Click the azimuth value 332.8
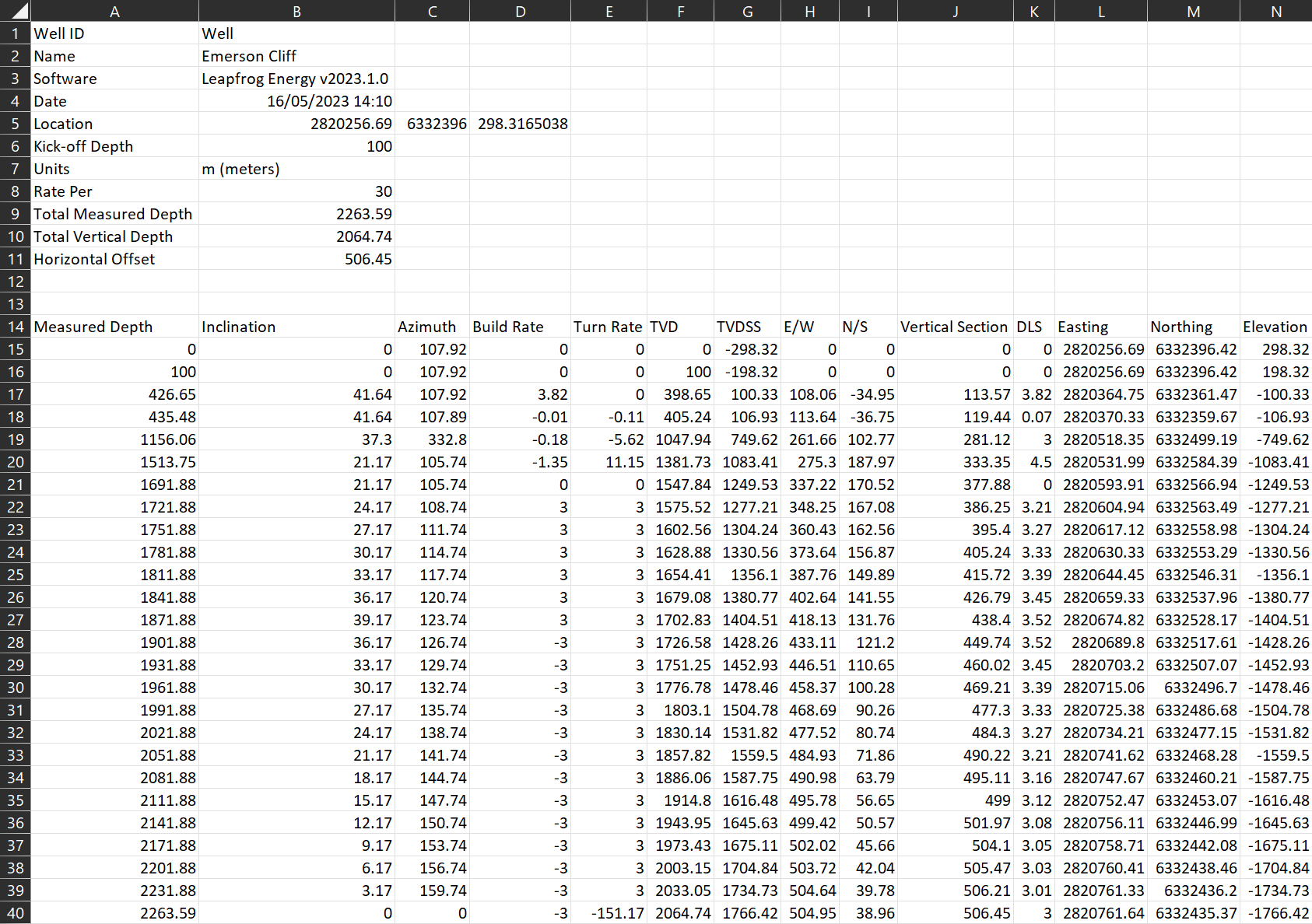Viewport: 1312px width, 924px height. click(432, 439)
